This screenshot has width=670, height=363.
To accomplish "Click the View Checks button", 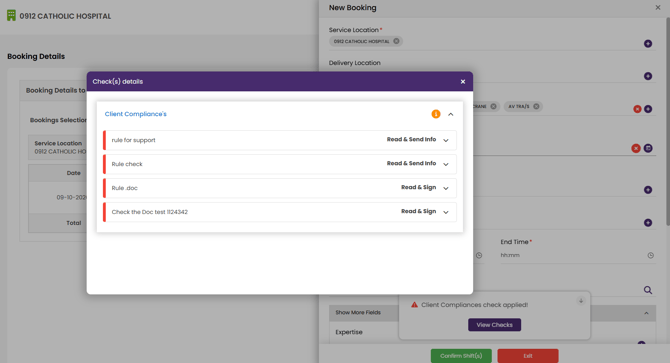I will pos(494,325).
